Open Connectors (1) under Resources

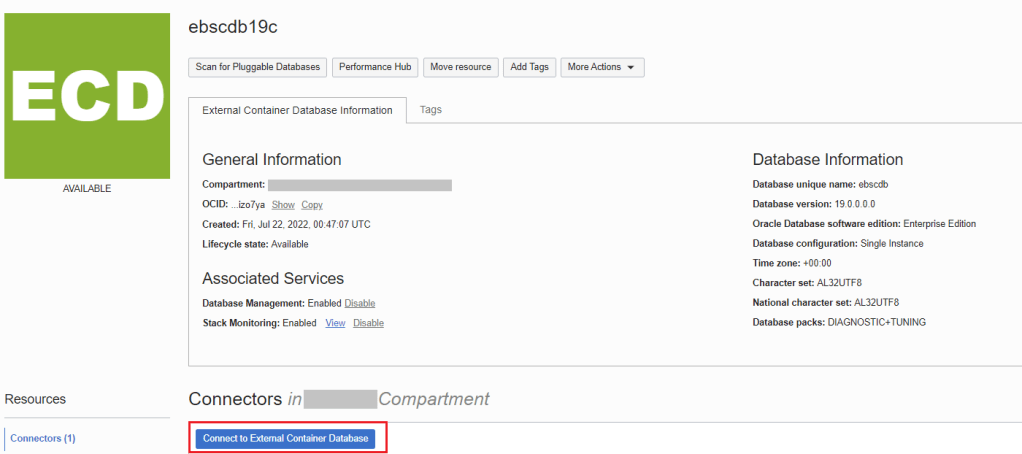pyautogui.click(x=43, y=438)
